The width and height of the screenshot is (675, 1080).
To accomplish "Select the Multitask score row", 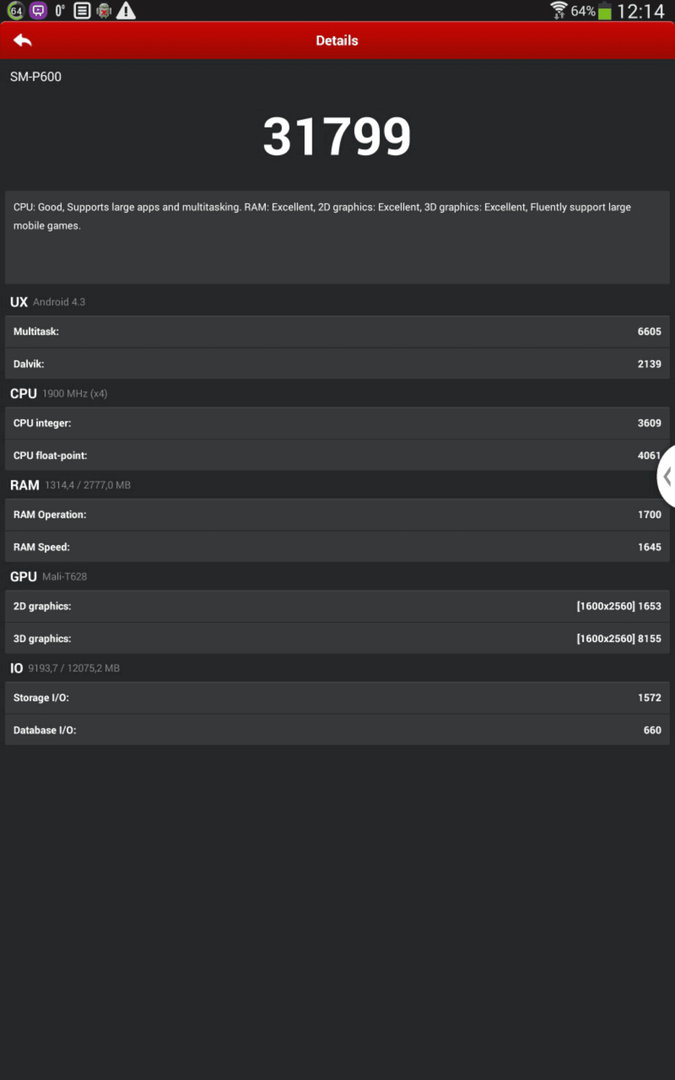I will (337, 331).
